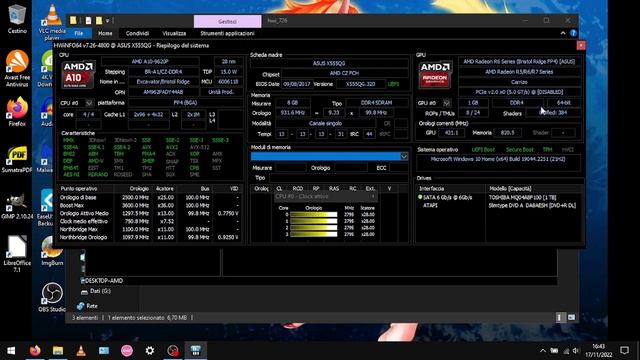
Task: Open OBS Studio desktop shortcut
Action: coord(52,298)
